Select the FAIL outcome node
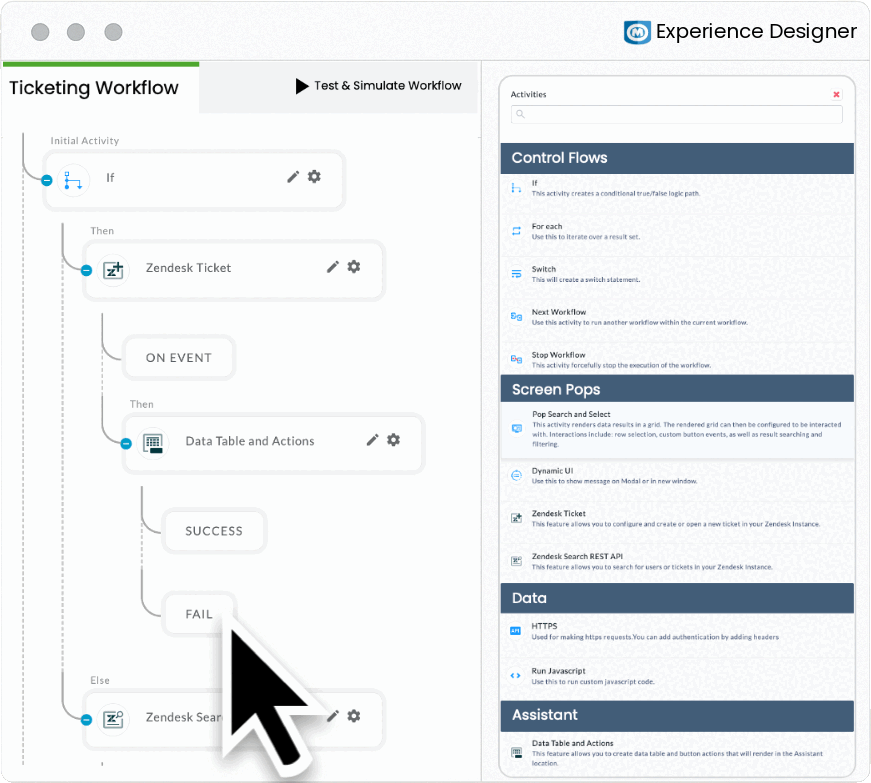871x783 pixels. tap(199, 615)
